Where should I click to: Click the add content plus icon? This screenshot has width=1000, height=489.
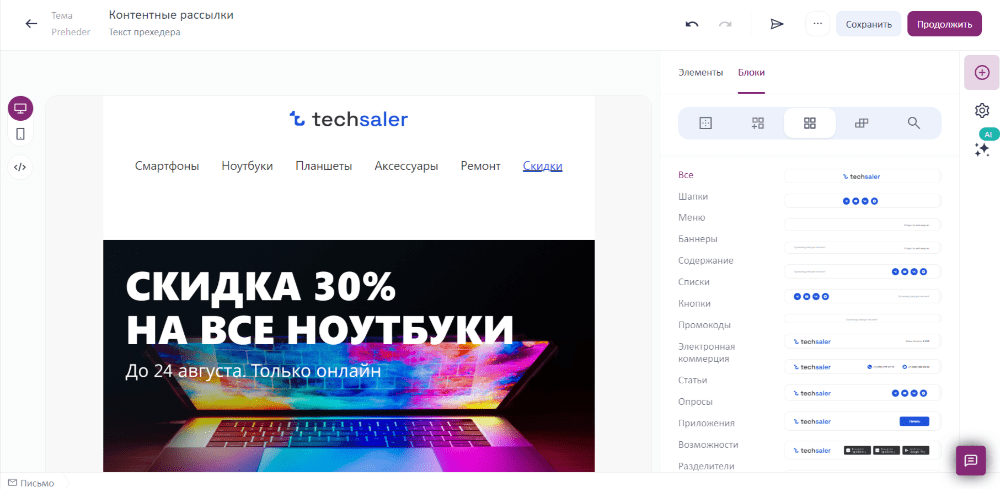(982, 72)
